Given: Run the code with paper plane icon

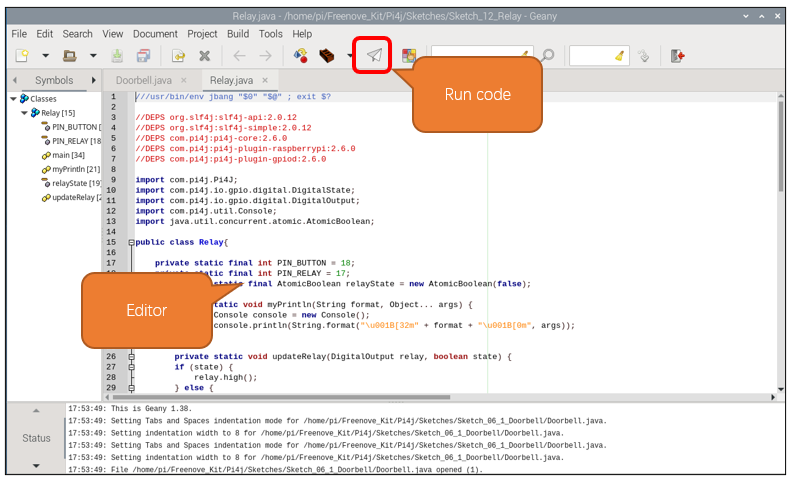Looking at the screenshot, I should tap(374, 55).
